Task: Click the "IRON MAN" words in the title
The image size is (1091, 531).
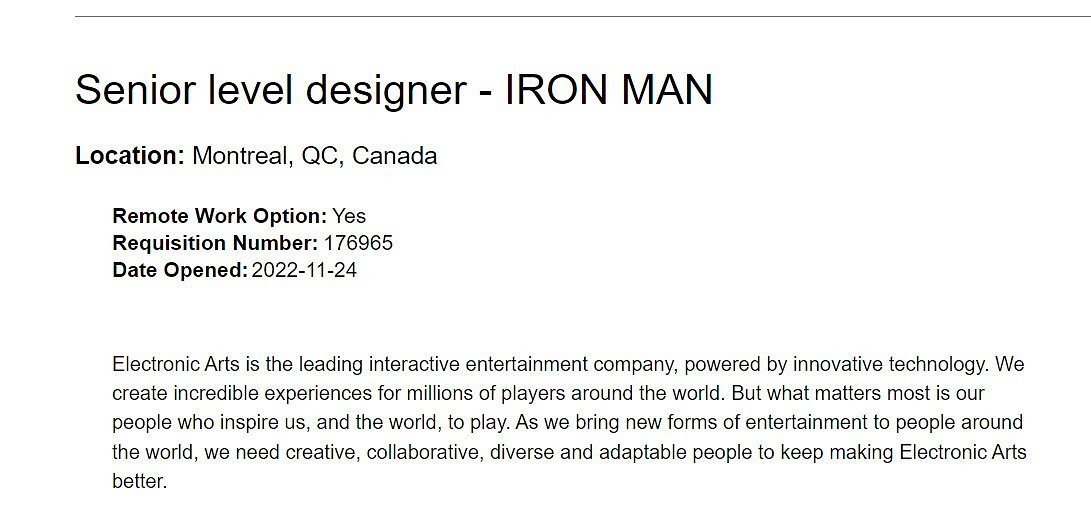Action: 609,90
